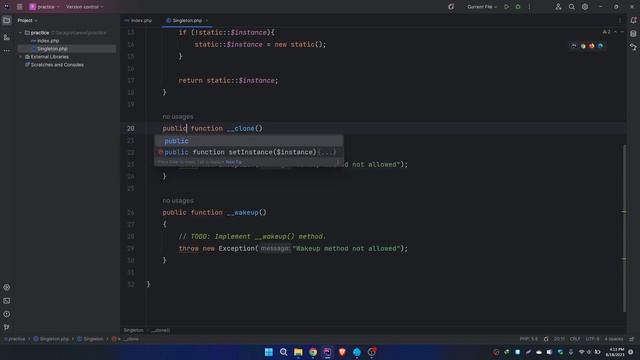The image size is (640, 360).
Task: Open File Explorer from taskbar
Action: (298, 352)
